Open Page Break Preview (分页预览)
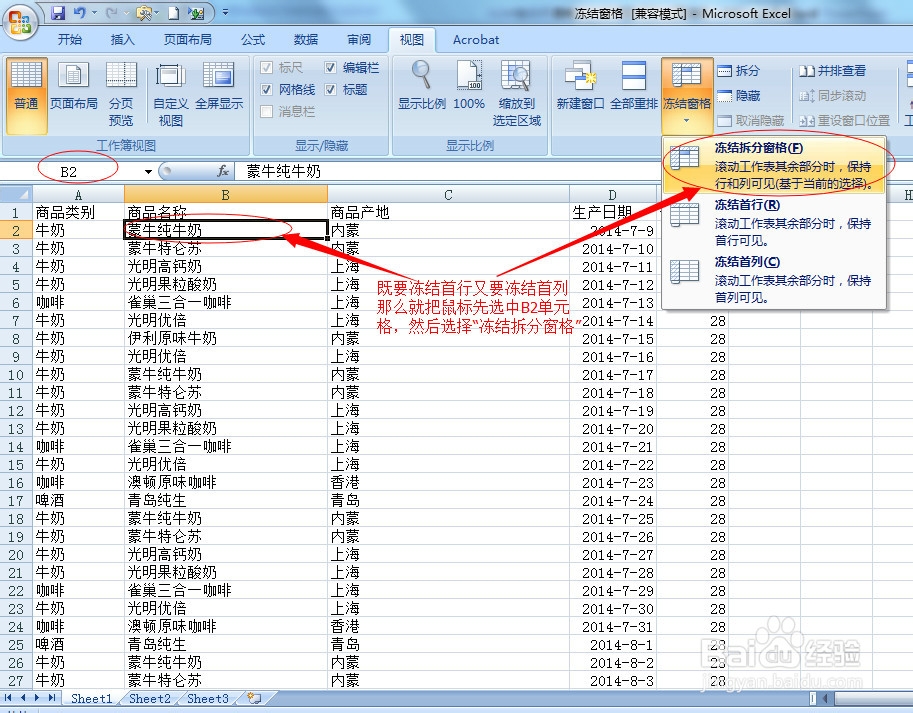The width and height of the screenshot is (913, 713). pyautogui.click(x=121, y=94)
